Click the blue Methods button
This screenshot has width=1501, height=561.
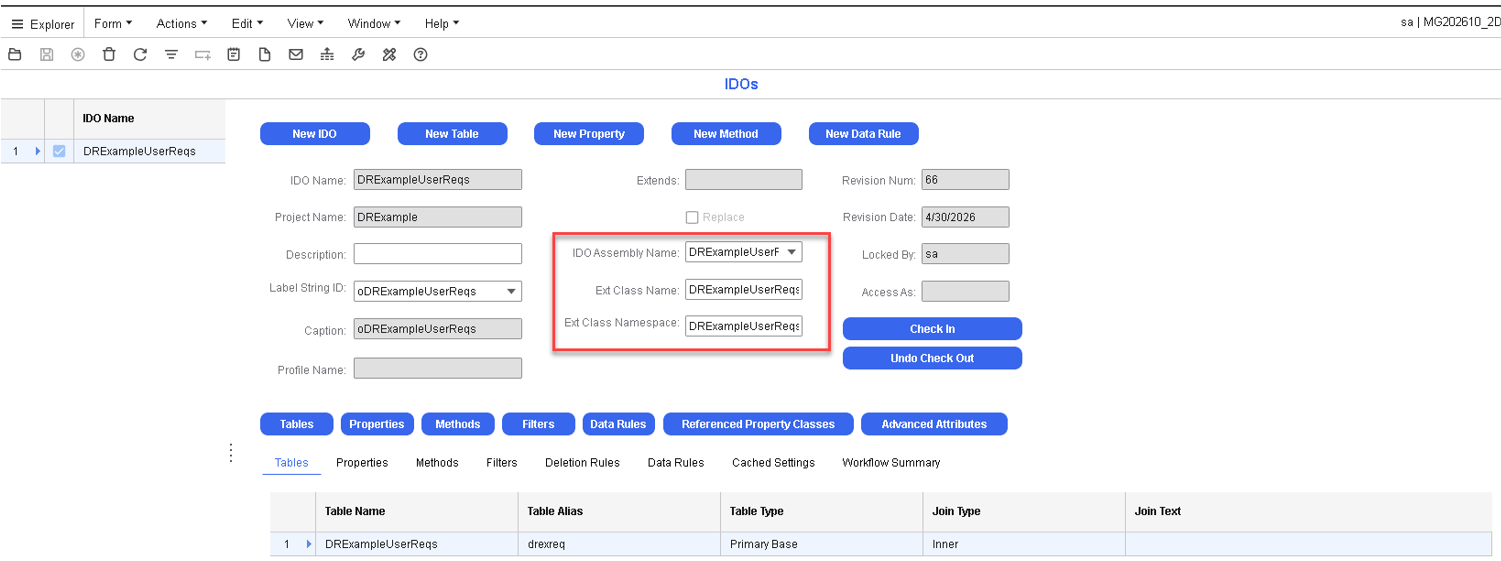click(x=458, y=424)
